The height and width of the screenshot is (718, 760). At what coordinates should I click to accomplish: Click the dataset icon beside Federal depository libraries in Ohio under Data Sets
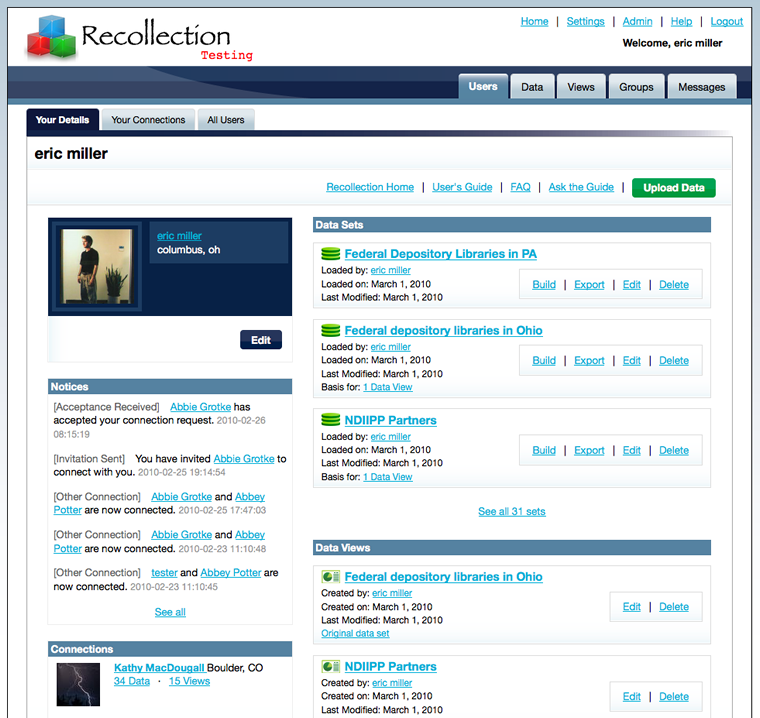click(x=331, y=330)
